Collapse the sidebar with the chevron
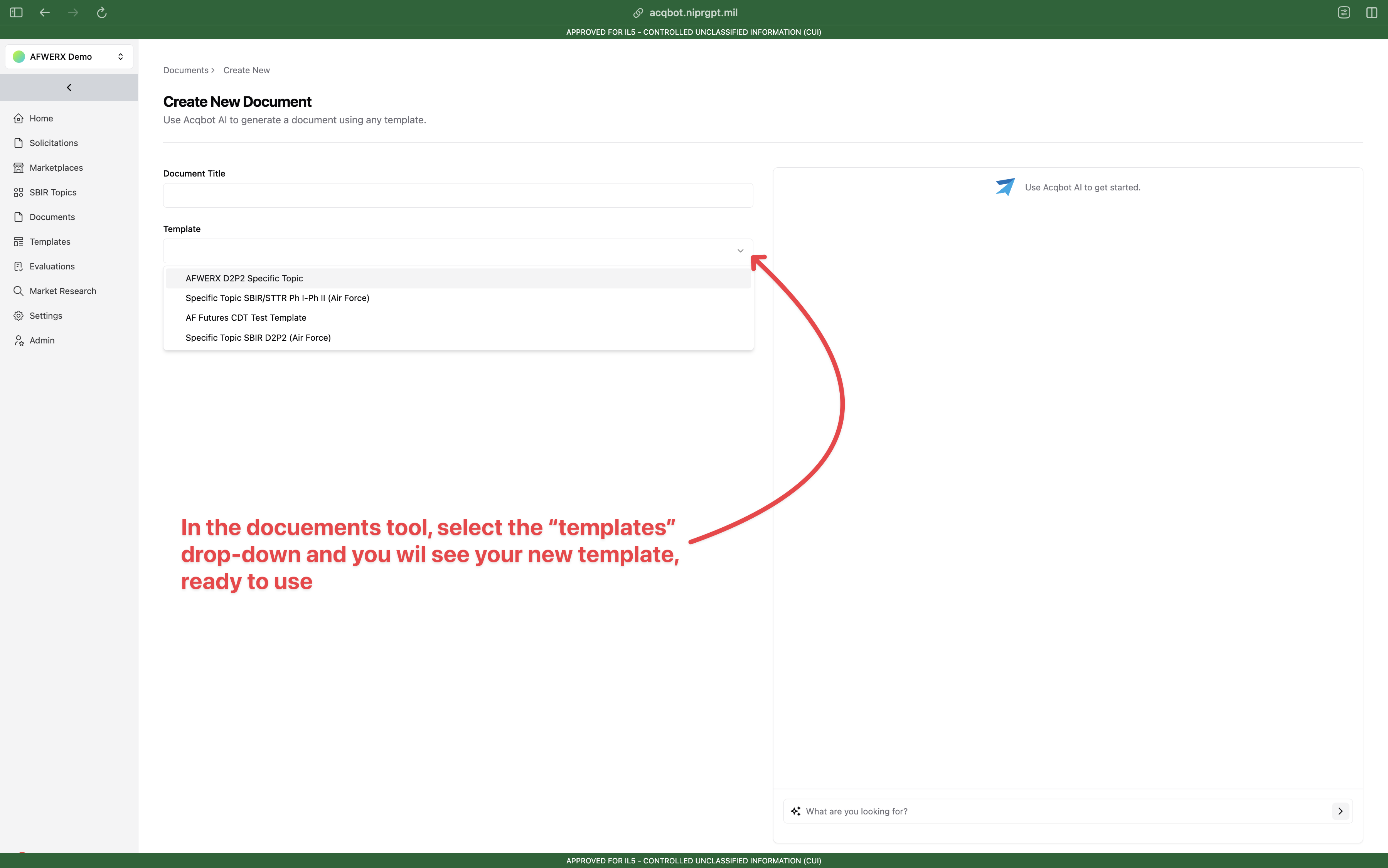This screenshot has width=1388, height=868. (x=69, y=87)
